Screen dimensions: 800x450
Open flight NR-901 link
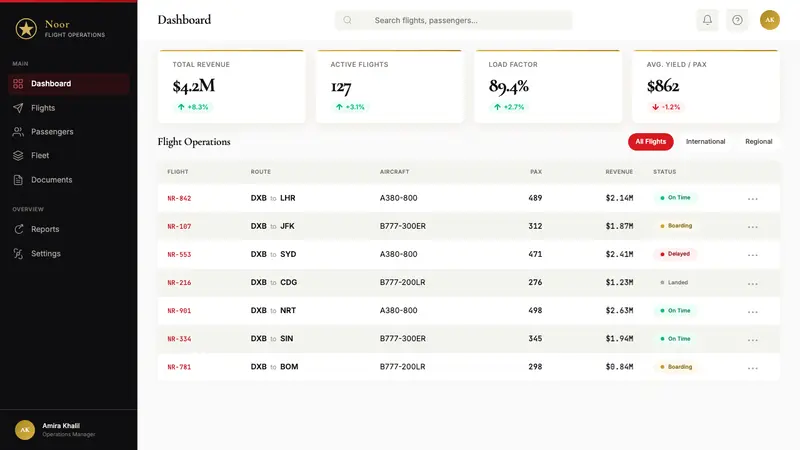tap(179, 311)
